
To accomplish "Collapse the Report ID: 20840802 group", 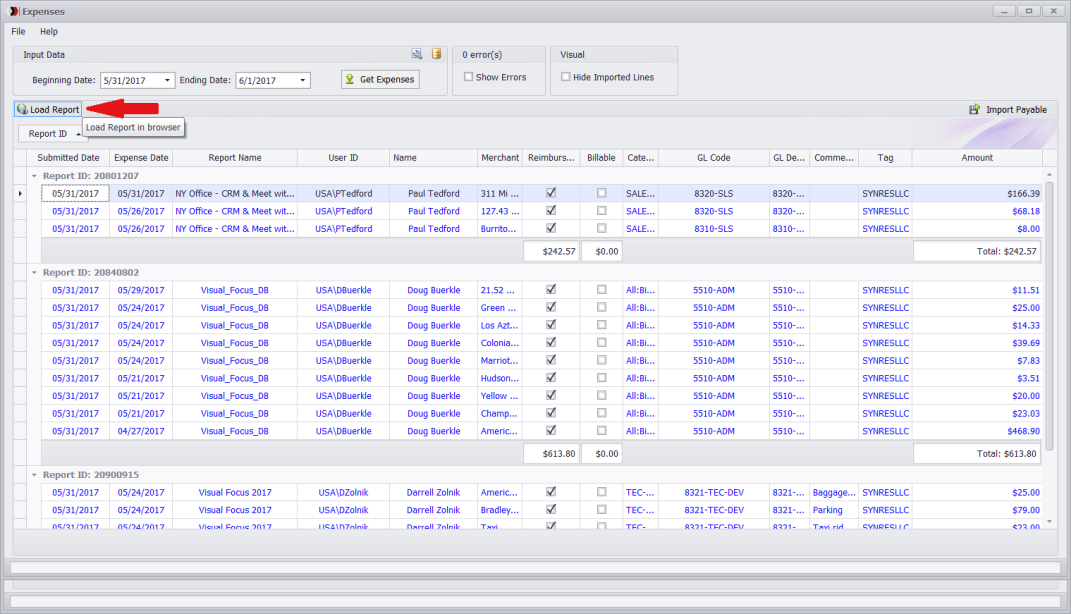I will (34, 272).
